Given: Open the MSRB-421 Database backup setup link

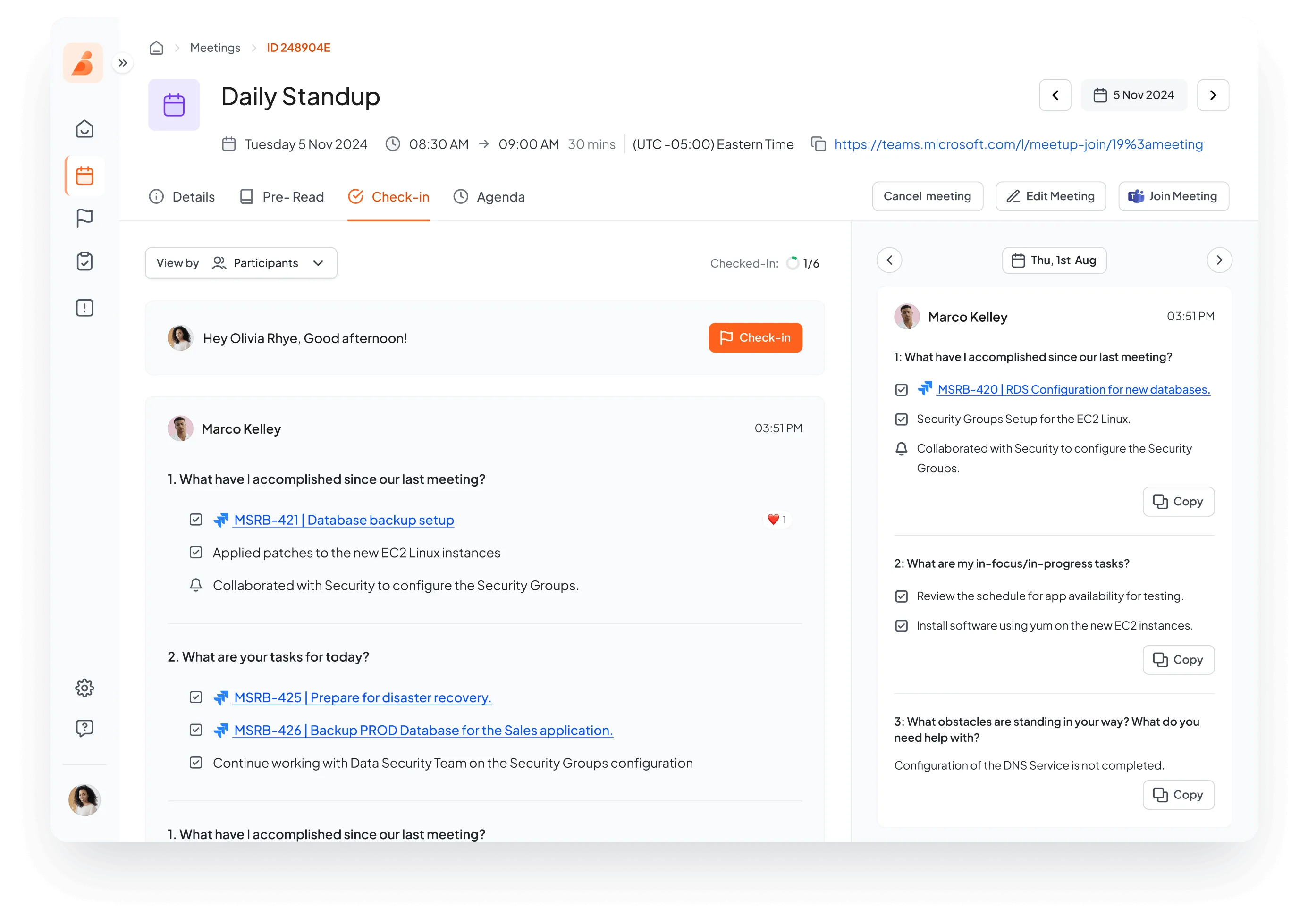Looking at the screenshot, I should [344, 520].
